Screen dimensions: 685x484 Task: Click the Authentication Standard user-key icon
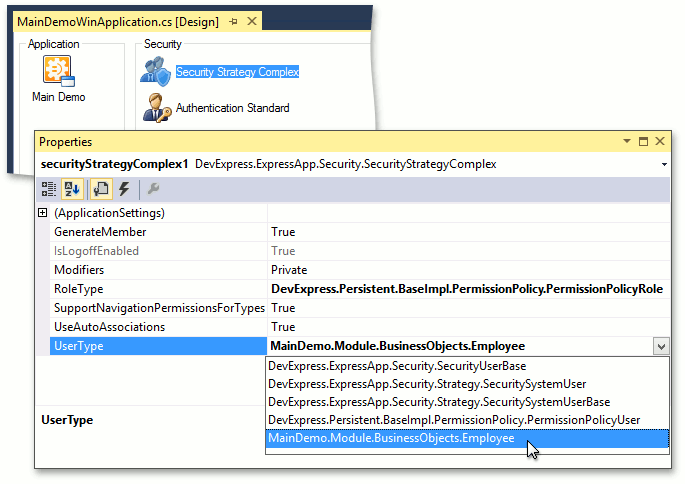point(156,107)
